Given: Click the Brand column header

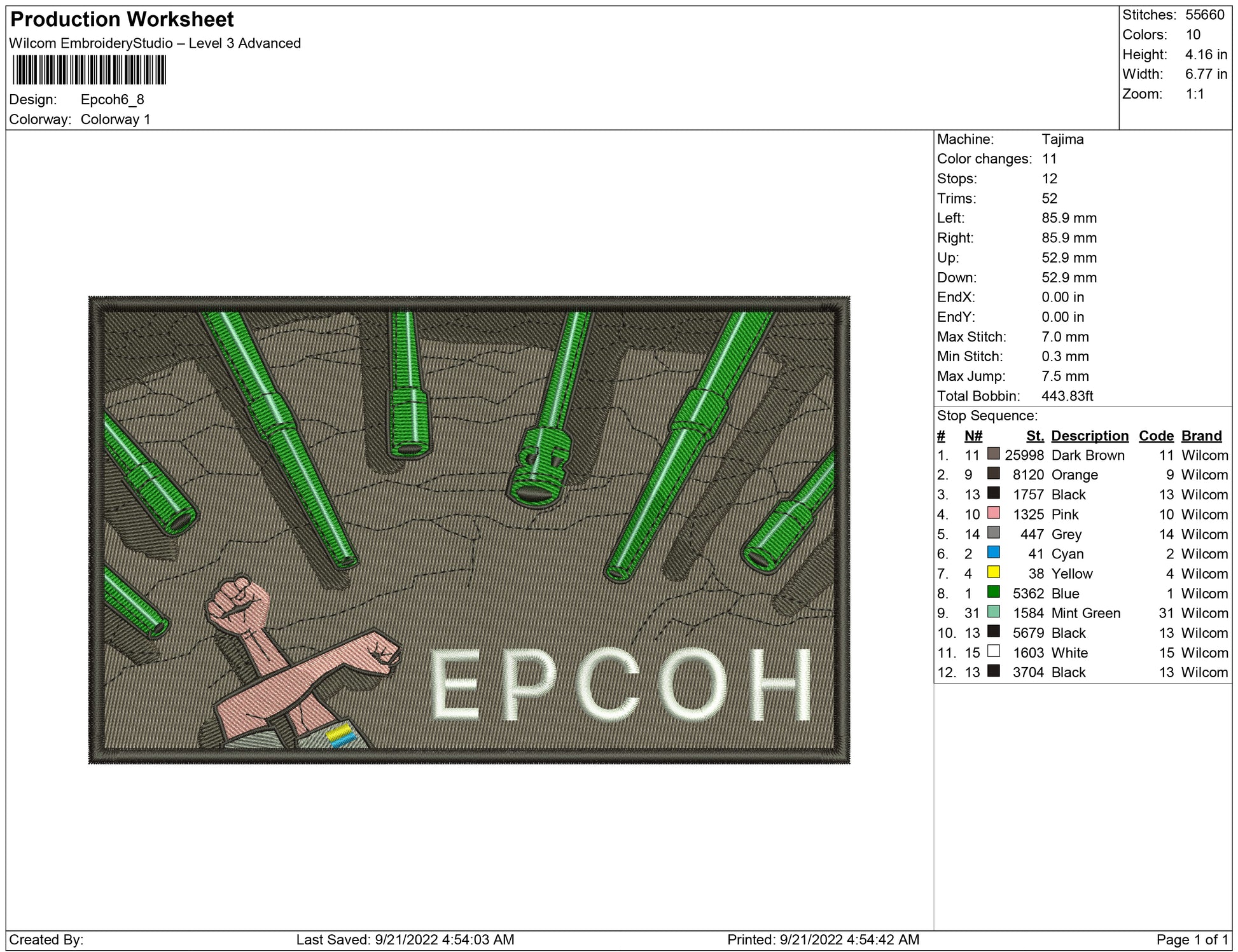Looking at the screenshot, I should [x=1201, y=436].
